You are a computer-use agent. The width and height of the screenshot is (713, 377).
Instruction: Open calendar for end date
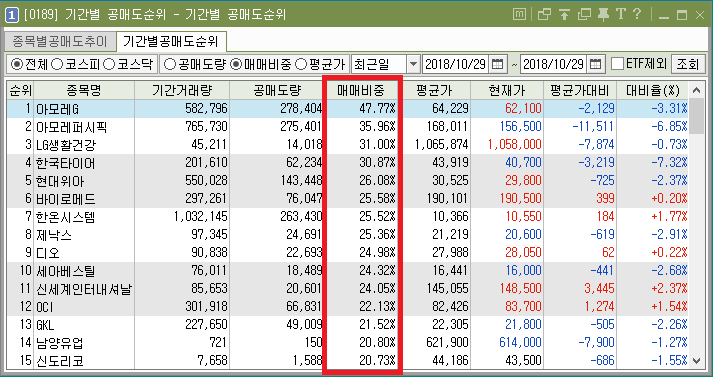[595, 64]
